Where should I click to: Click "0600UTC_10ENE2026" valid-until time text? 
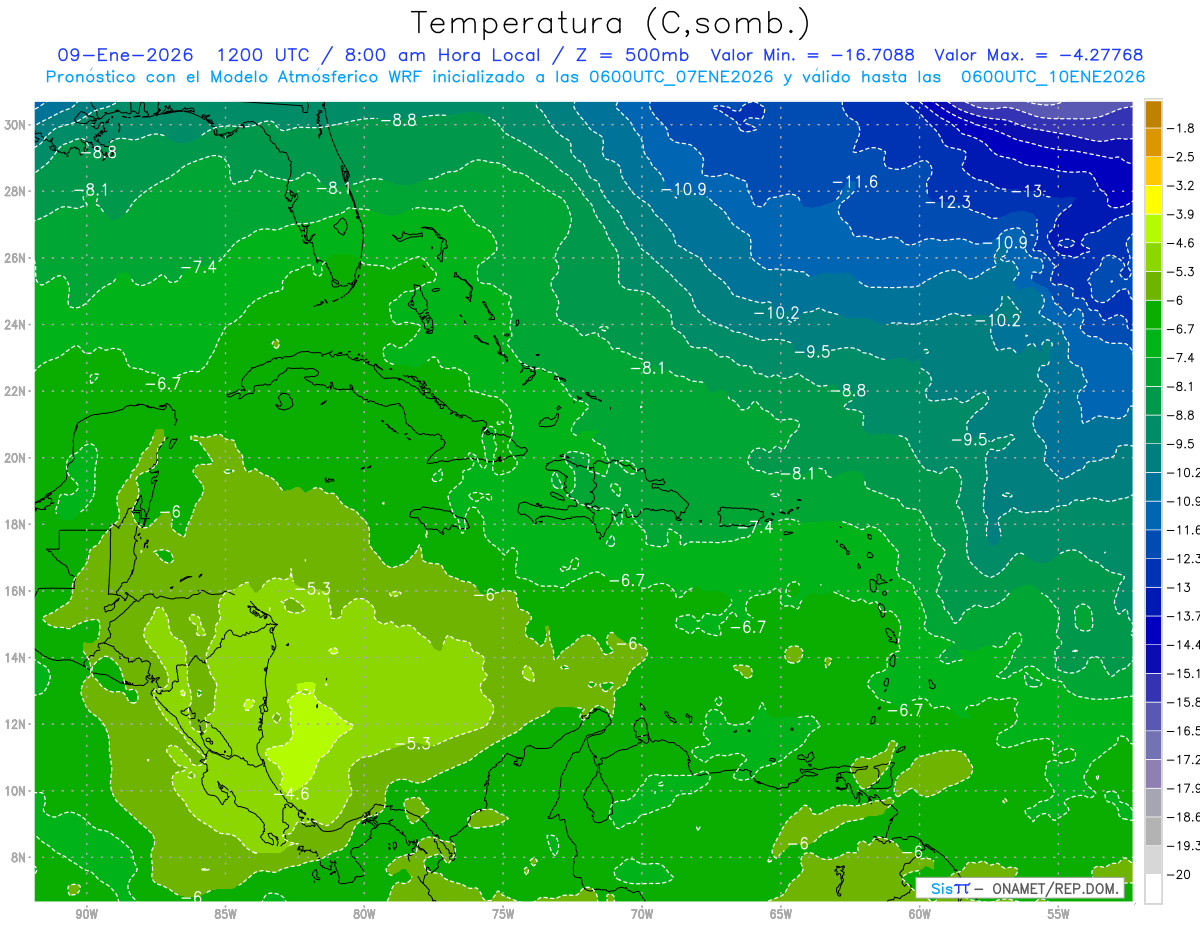(x=1053, y=76)
